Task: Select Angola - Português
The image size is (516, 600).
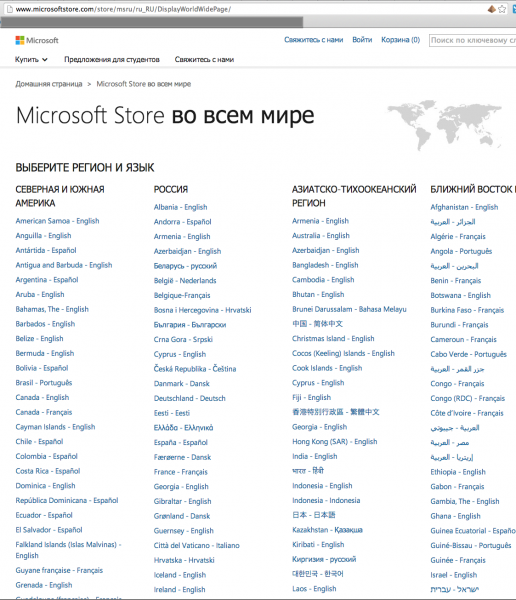Action: click(x=461, y=251)
